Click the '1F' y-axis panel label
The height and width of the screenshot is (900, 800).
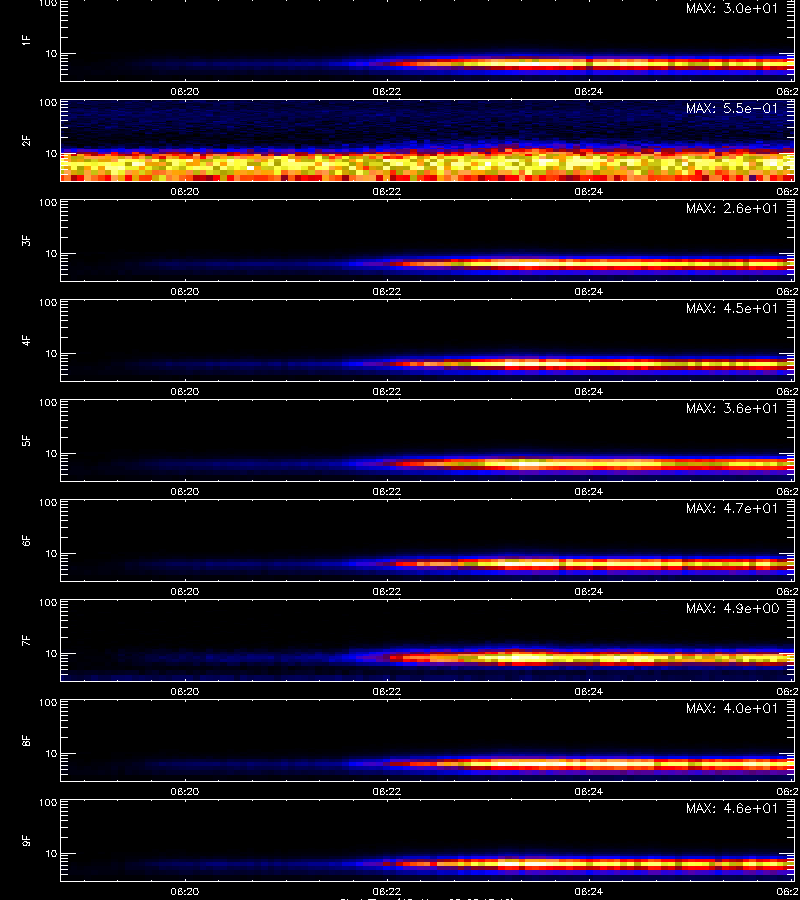coord(26,41)
